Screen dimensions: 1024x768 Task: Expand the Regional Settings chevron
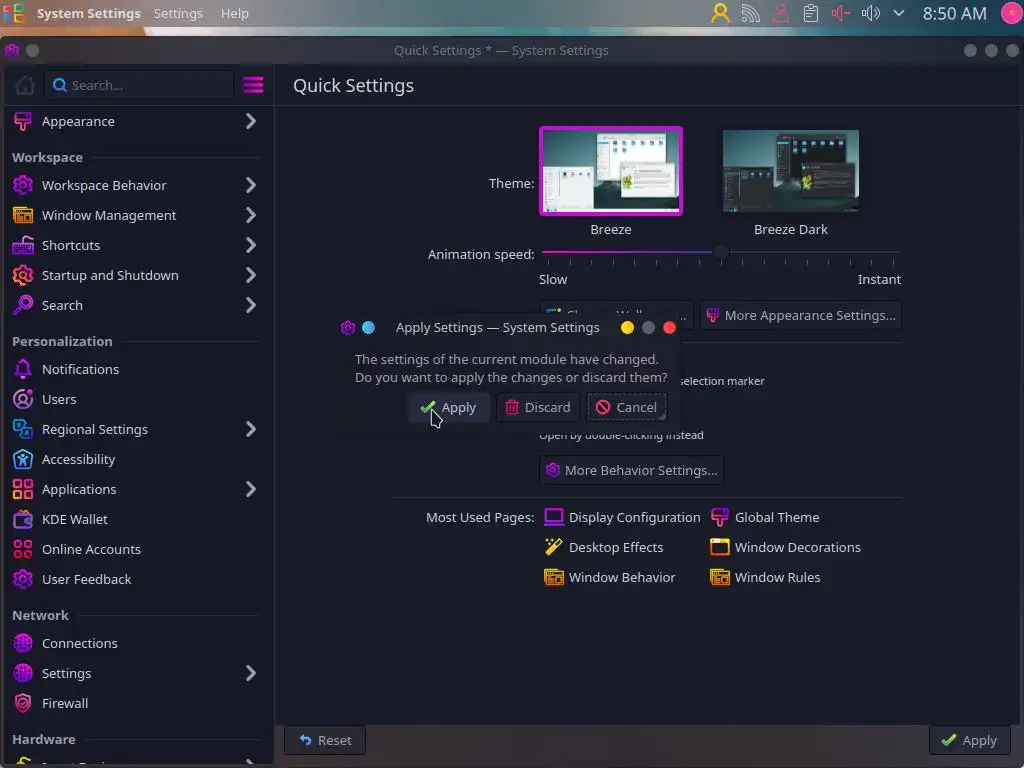pyautogui.click(x=251, y=430)
